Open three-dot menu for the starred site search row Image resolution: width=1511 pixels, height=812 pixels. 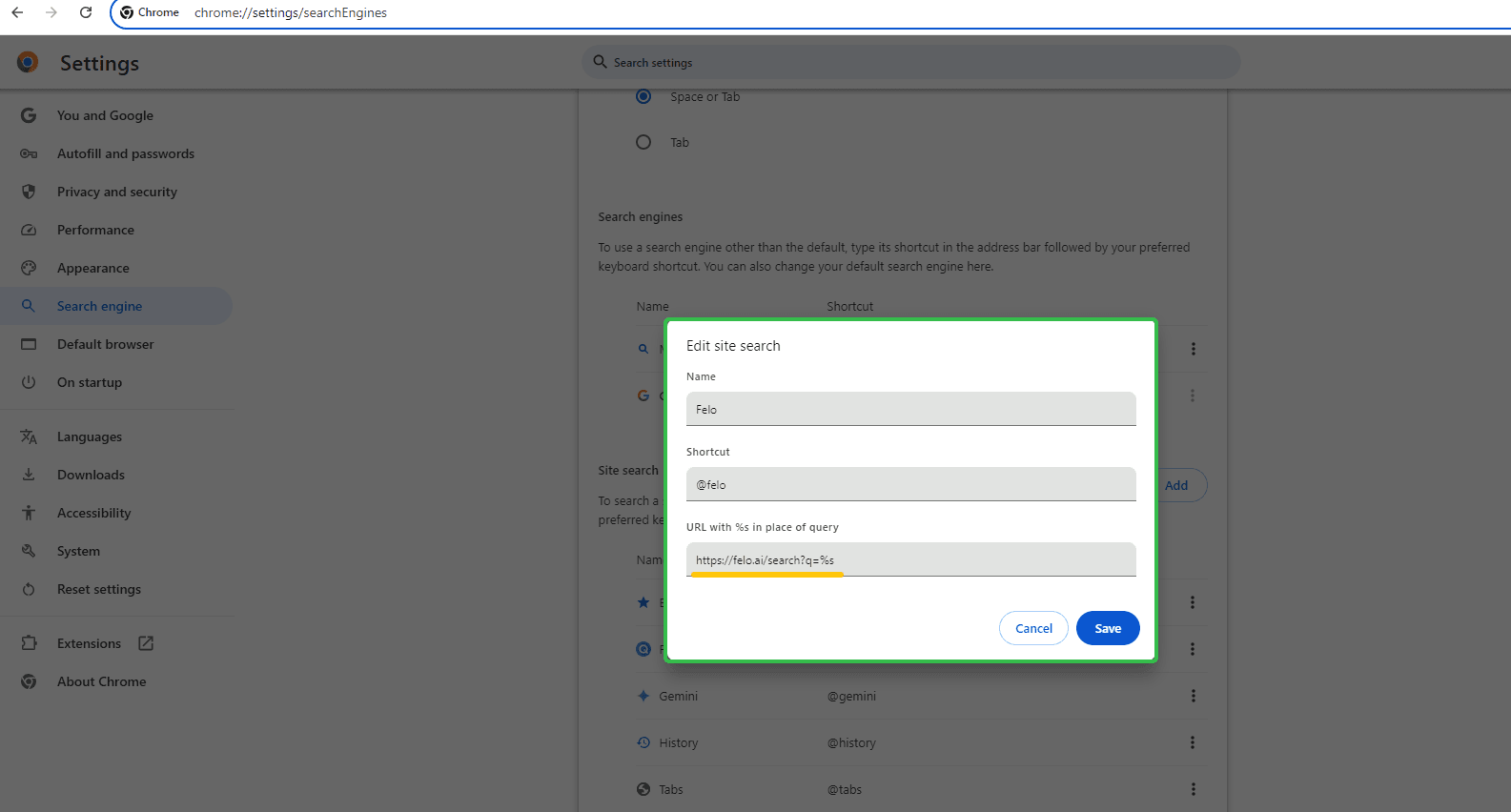(x=1193, y=602)
